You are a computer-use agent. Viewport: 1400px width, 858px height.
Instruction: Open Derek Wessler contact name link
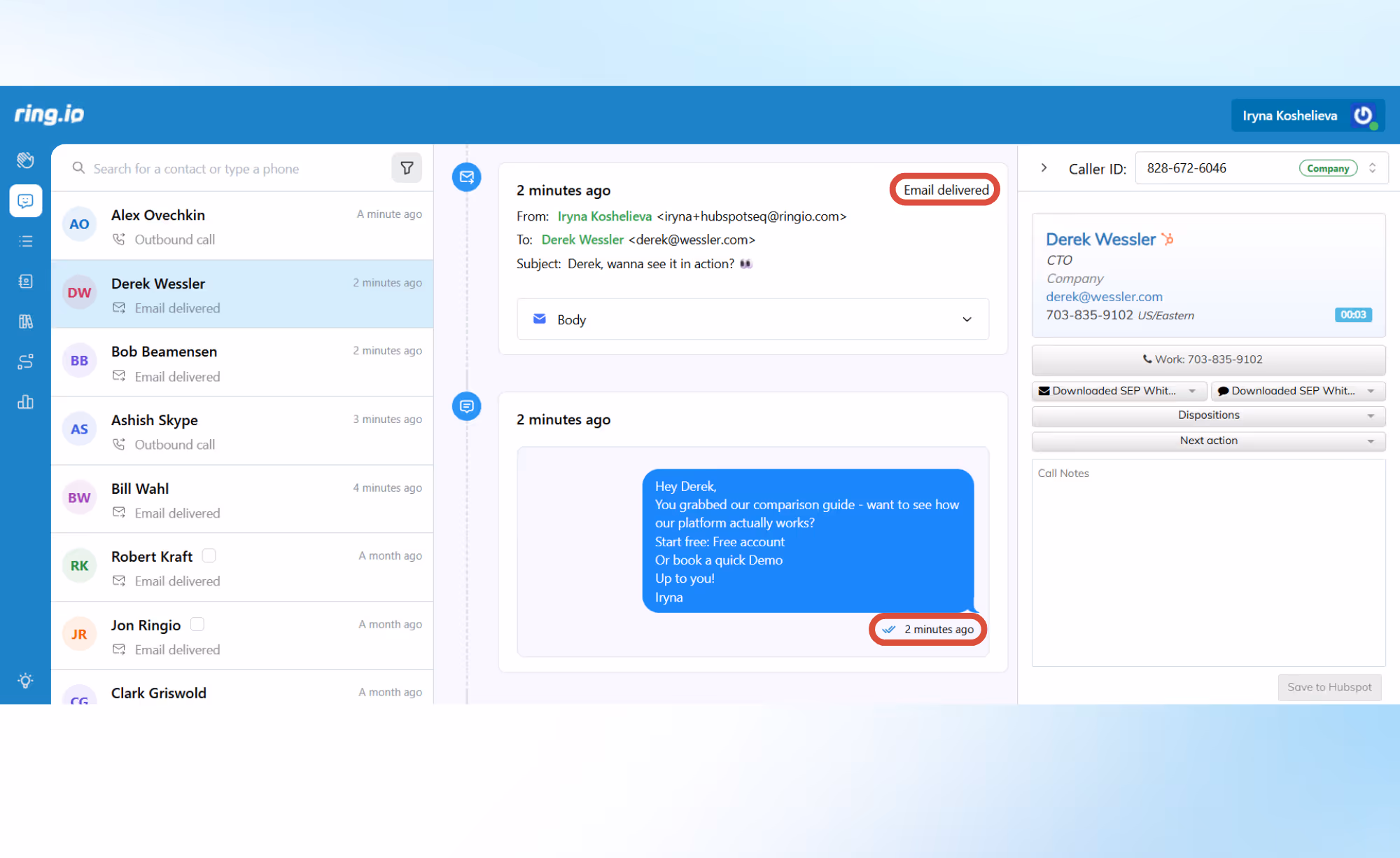click(x=1100, y=239)
